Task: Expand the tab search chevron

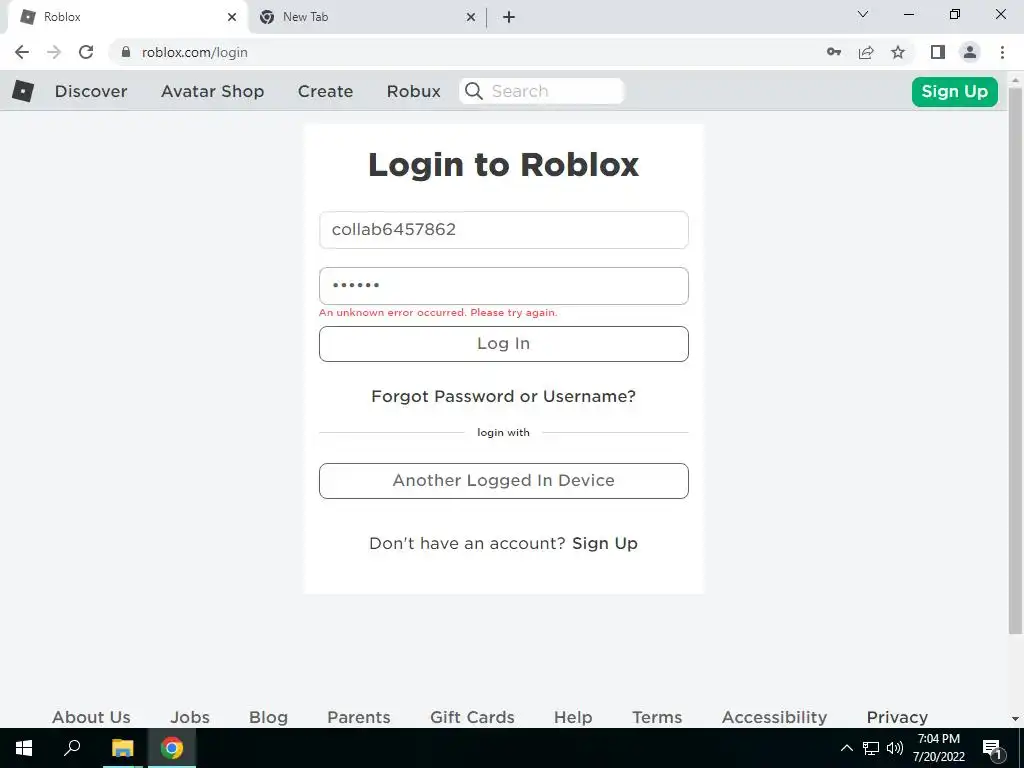Action: click(863, 14)
